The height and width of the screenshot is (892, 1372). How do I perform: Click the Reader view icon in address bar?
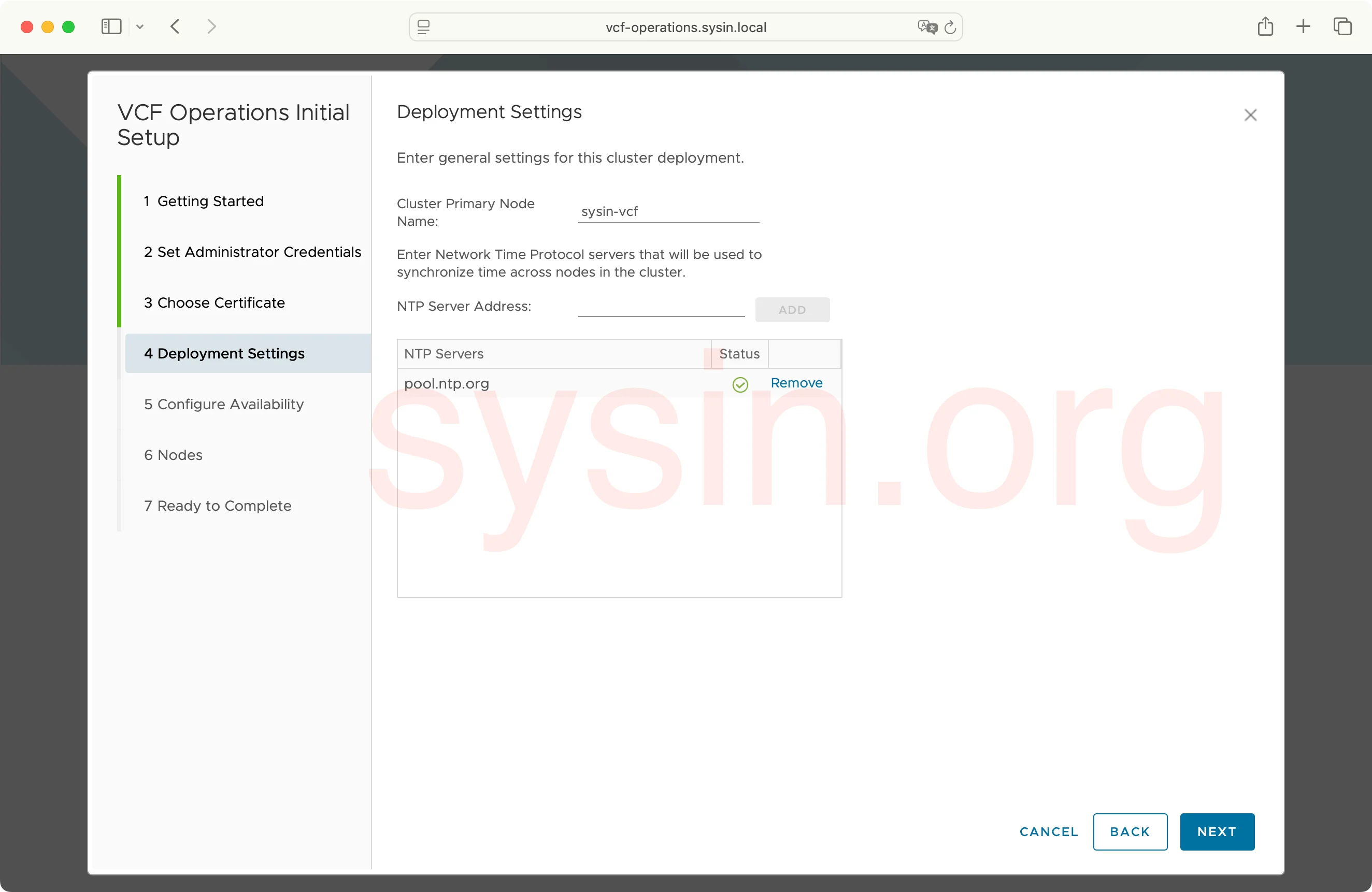pyautogui.click(x=423, y=26)
